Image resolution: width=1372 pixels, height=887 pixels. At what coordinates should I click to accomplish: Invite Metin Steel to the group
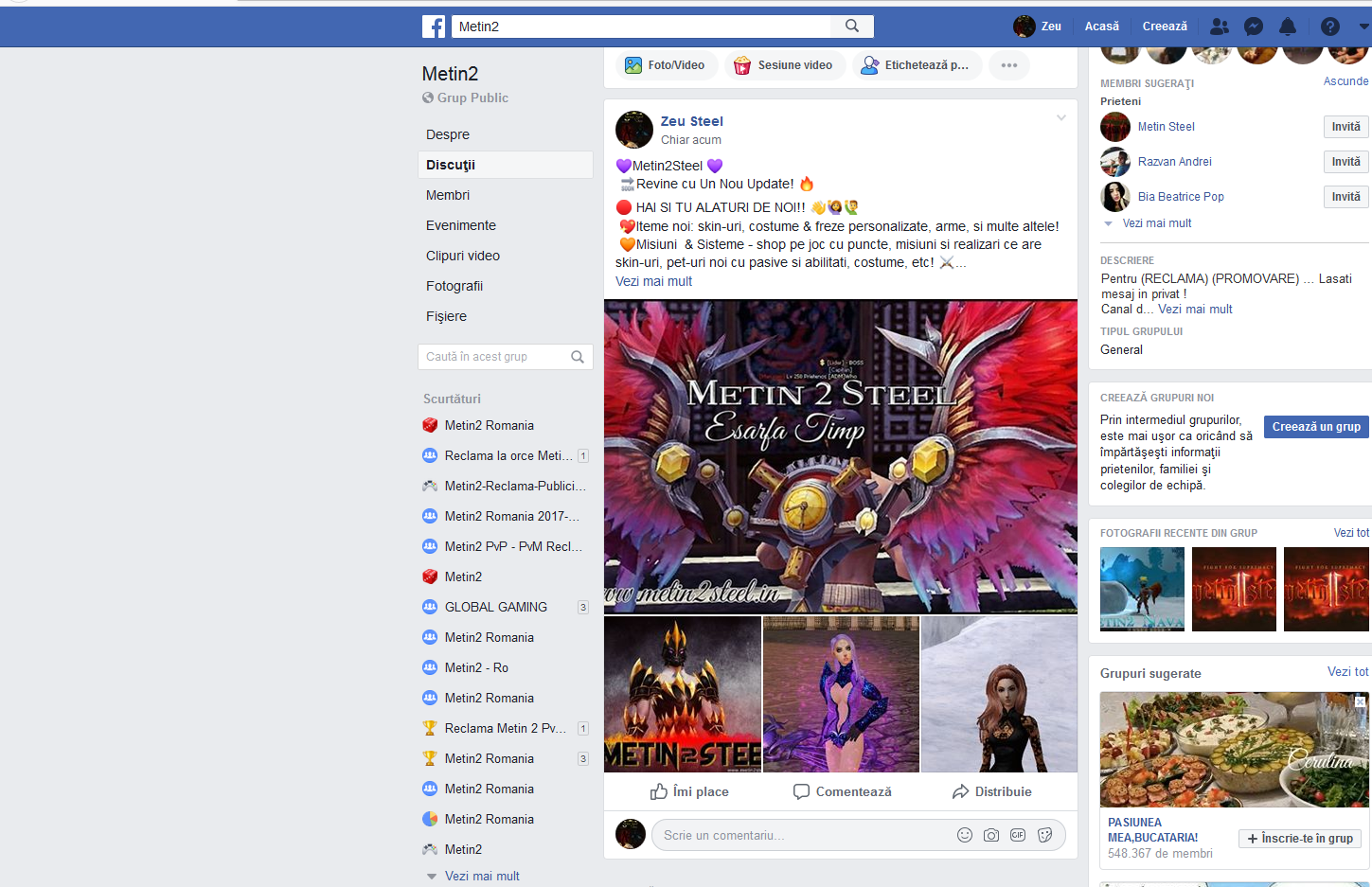click(x=1345, y=127)
